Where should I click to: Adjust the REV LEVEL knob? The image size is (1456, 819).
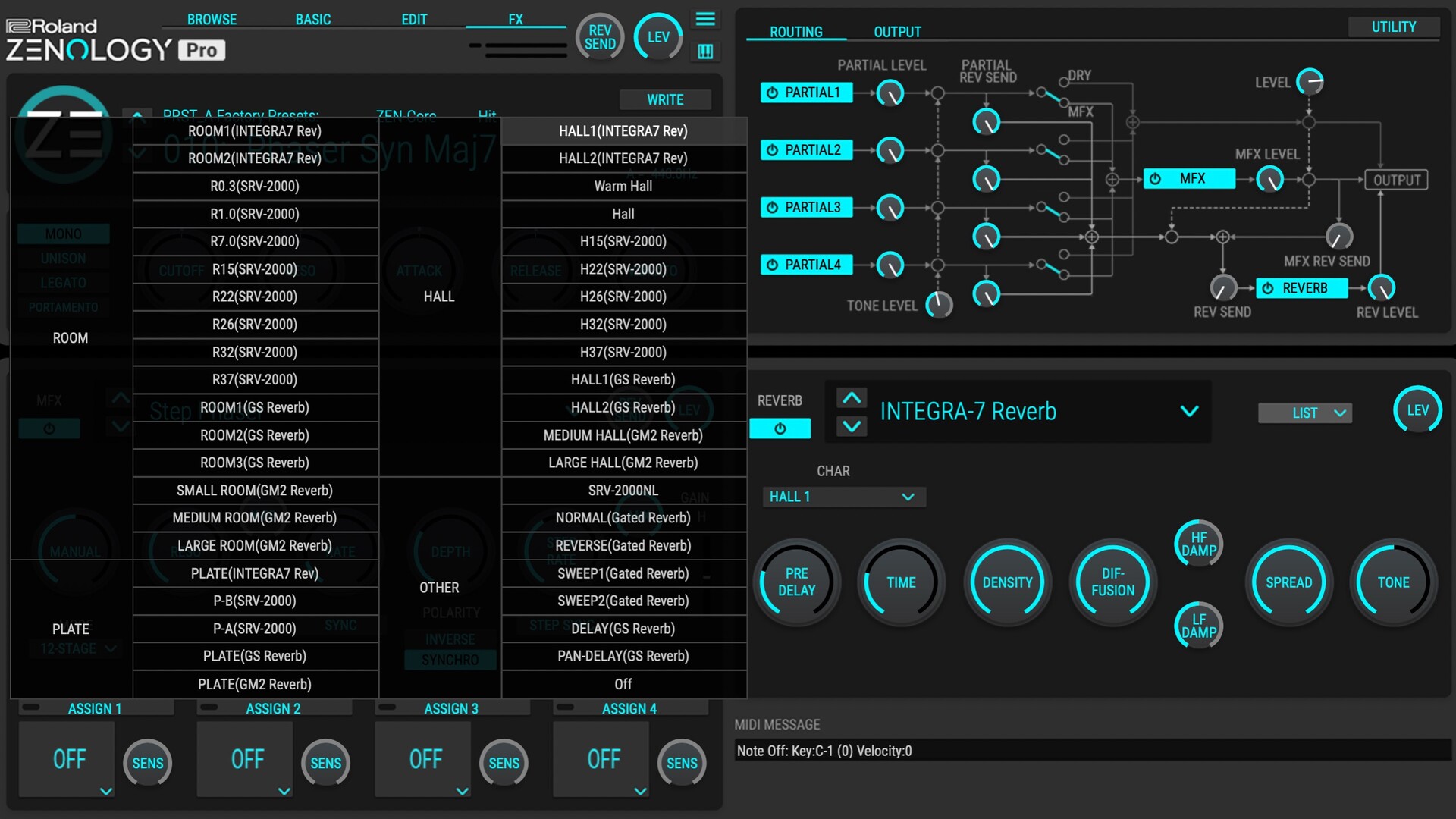click(x=1382, y=288)
